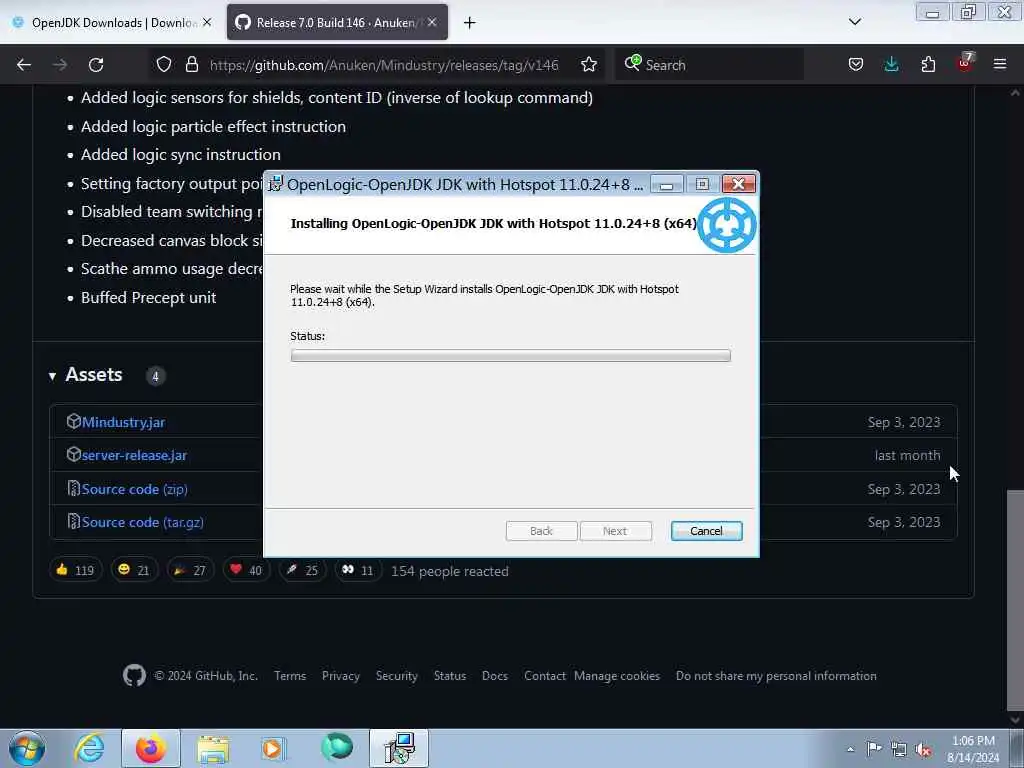View site security info via padlock icon
This screenshot has width=1024, height=768.
tap(191, 65)
